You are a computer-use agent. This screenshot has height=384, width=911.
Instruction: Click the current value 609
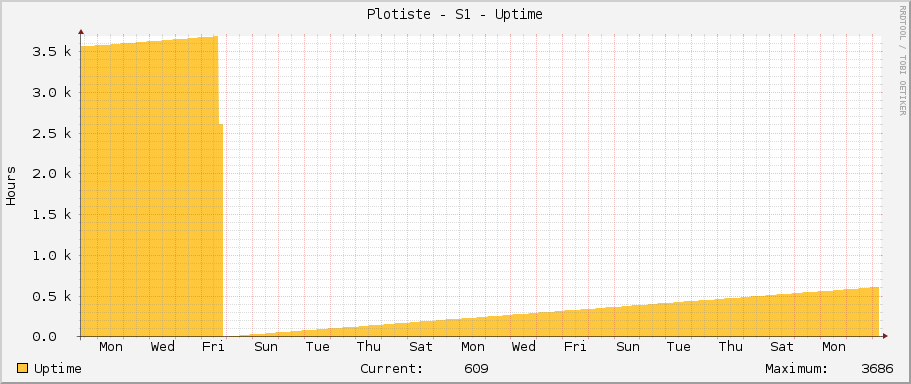[x=476, y=369]
